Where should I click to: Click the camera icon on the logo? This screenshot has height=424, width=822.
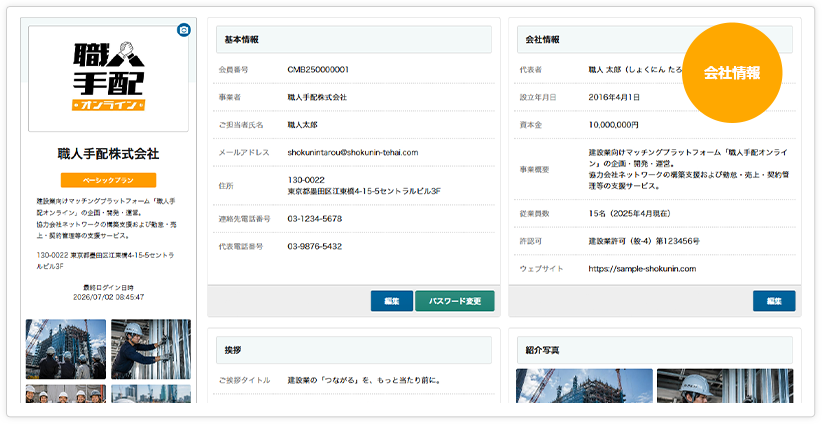click(183, 30)
